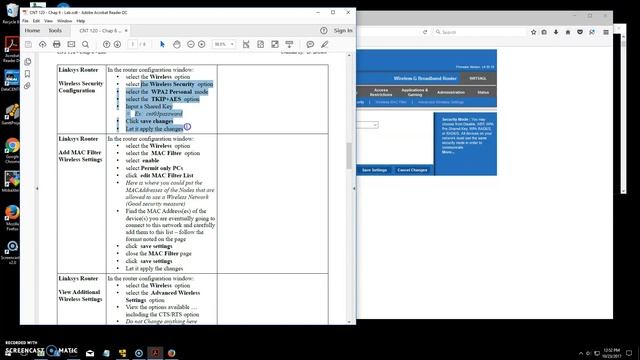Open the notification center in system tray
Viewport: 640px width, 360px height.
[x=629, y=353]
